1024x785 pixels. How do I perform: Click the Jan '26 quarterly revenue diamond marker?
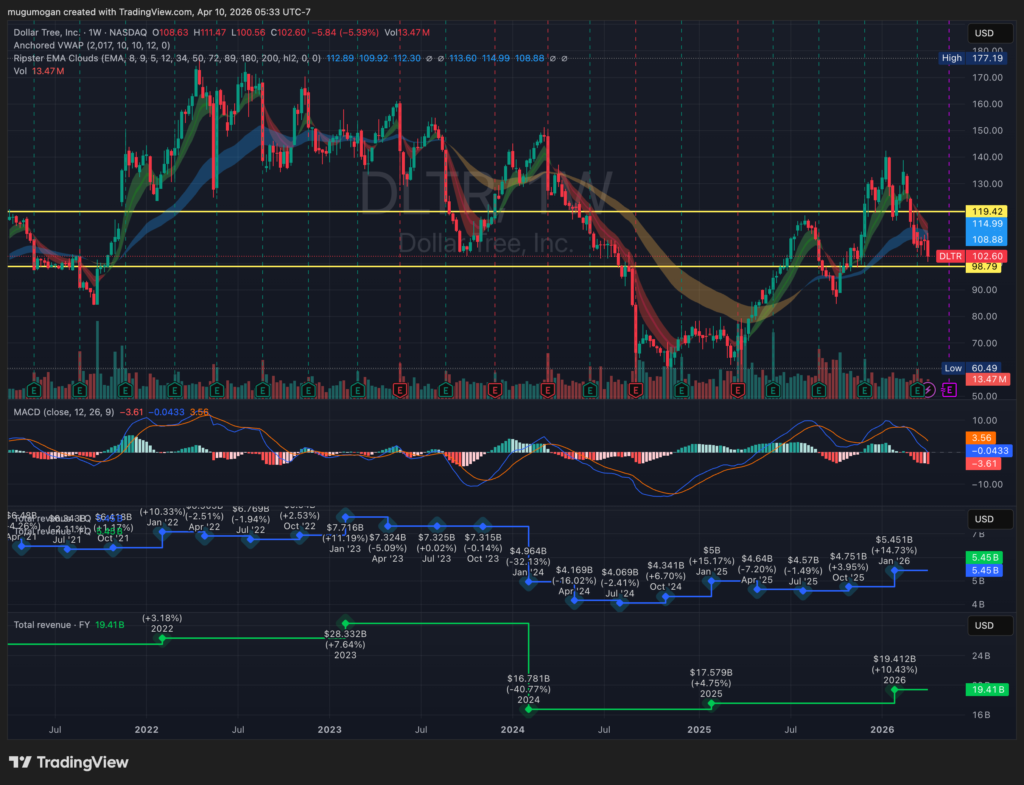(895, 571)
